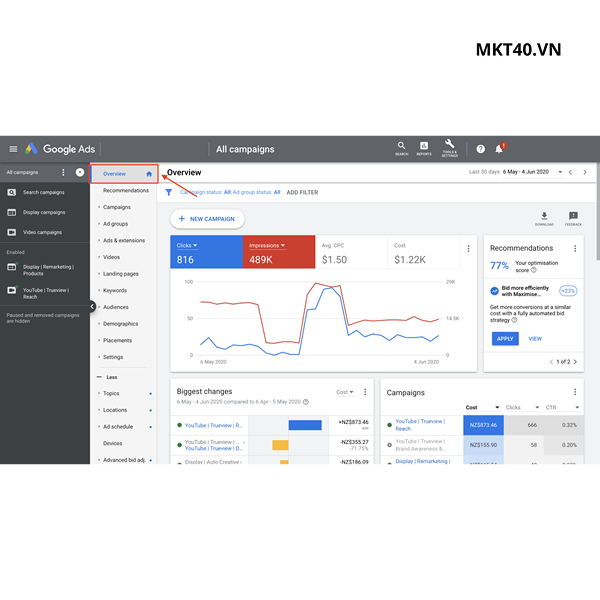Open Locations in the side menu

tap(115, 410)
